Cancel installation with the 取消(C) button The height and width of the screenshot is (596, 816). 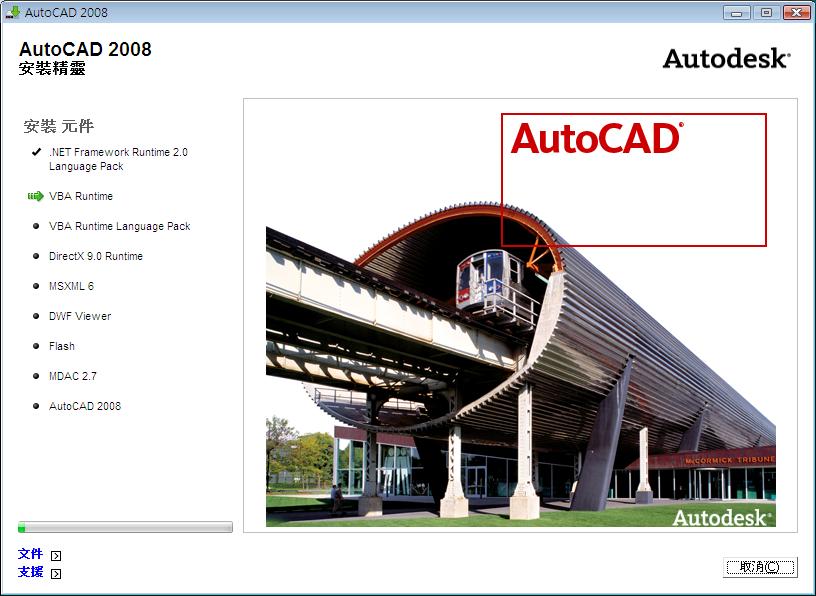pyautogui.click(x=760, y=567)
